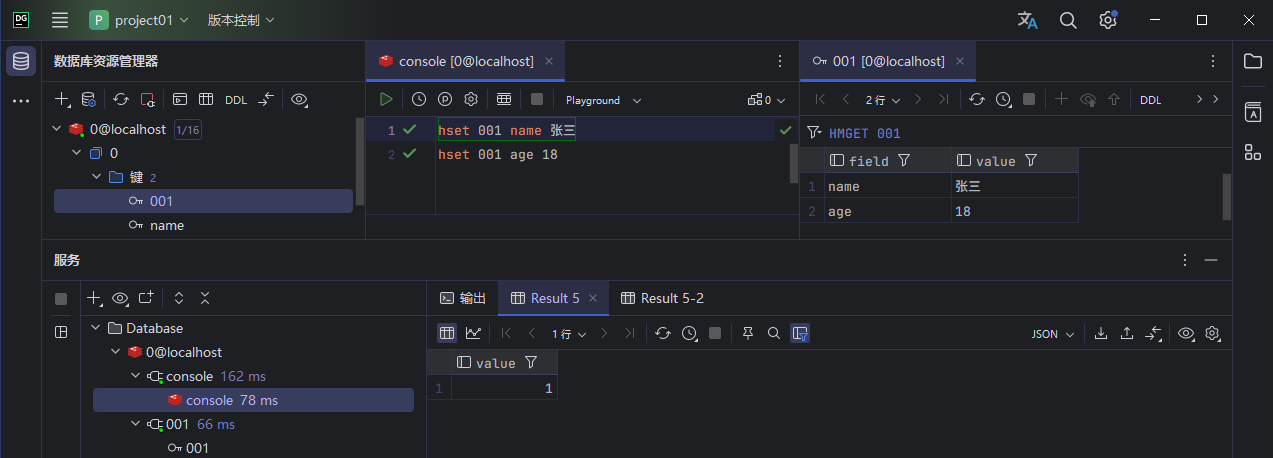
Task: Open the JSON format dropdown
Action: (x=1053, y=334)
